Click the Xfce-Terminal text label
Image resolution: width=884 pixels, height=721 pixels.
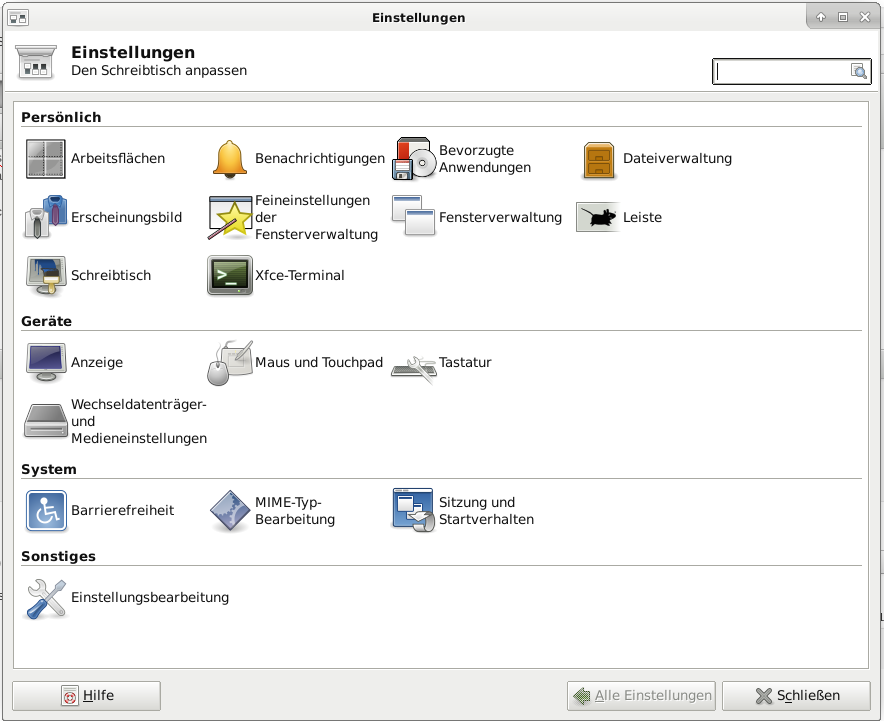tap(299, 275)
